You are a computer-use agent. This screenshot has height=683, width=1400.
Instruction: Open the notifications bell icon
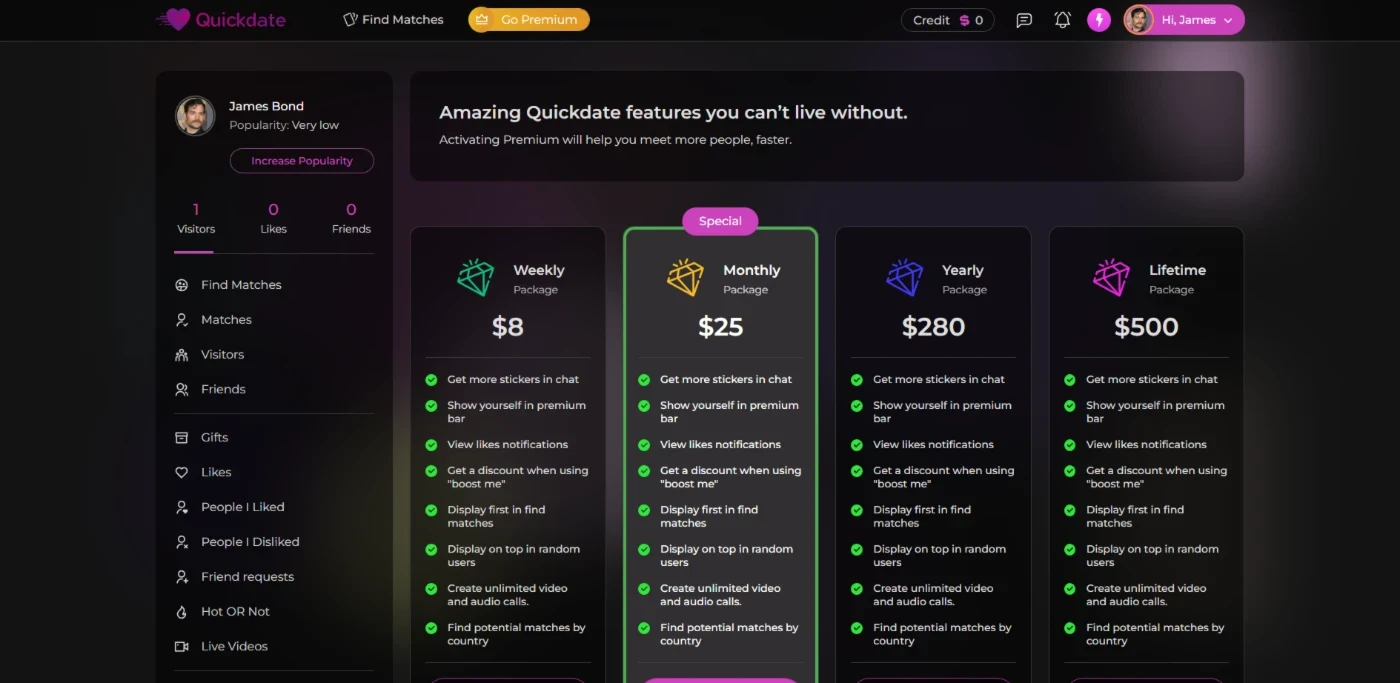1062,20
